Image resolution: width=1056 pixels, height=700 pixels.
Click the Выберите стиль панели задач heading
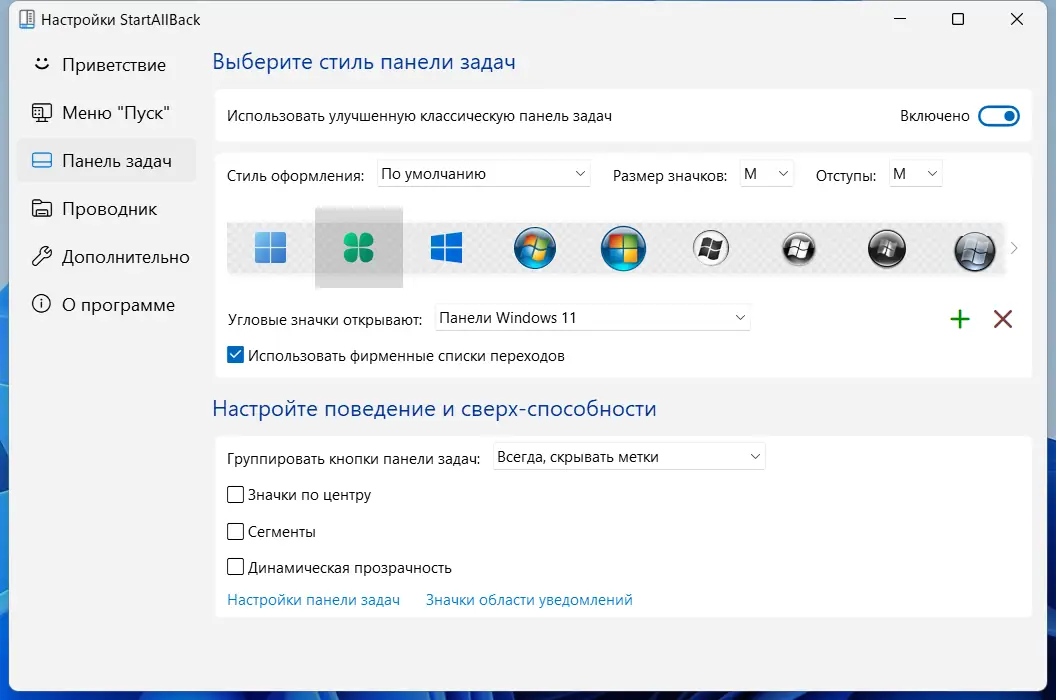[x=364, y=62]
